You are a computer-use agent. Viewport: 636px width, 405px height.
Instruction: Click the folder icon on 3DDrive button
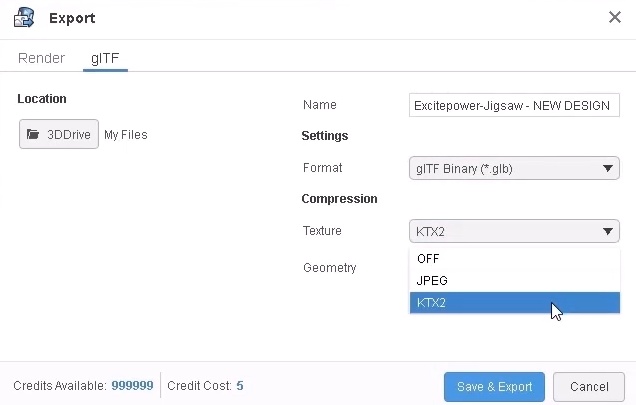pos(33,134)
